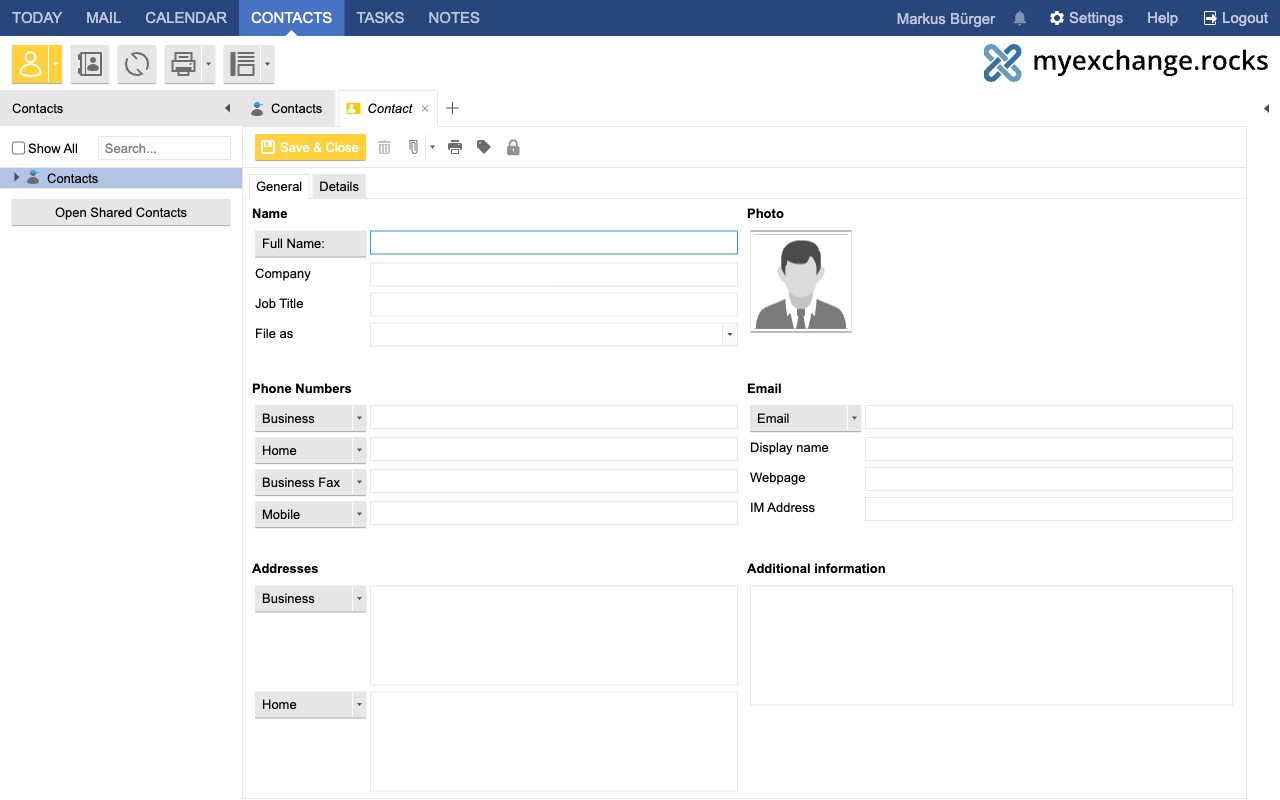Click the Business address text area

point(554,635)
